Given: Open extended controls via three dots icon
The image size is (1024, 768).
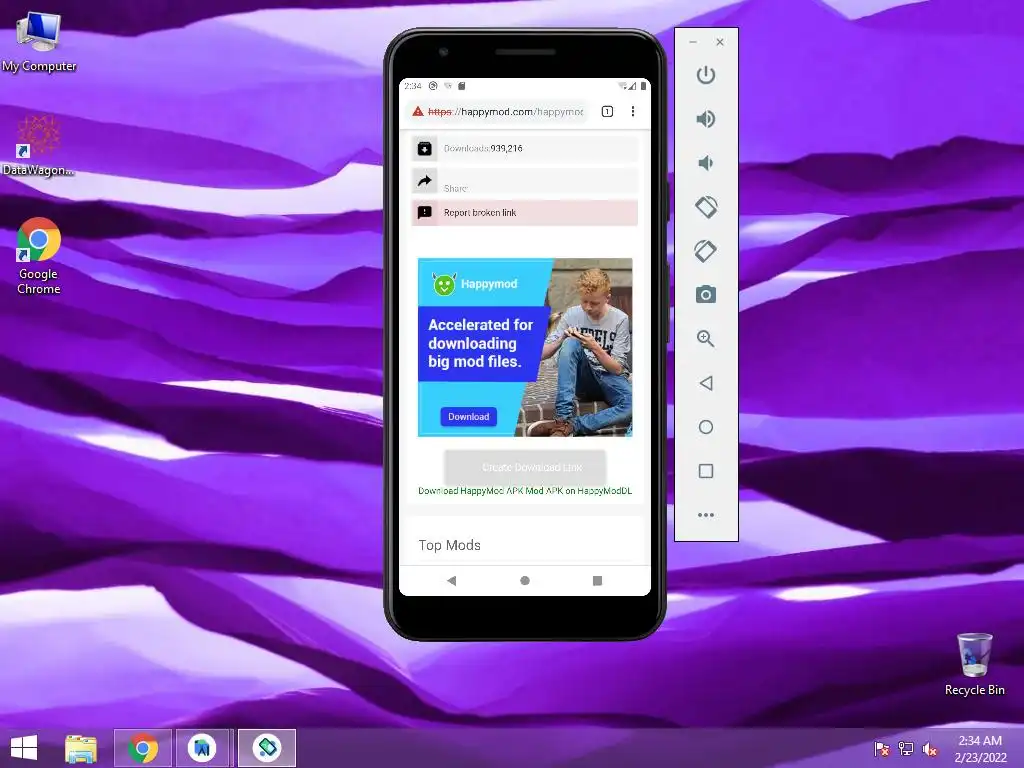Looking at the screenshot, I should pyautogui.click(x=705, y=515).
